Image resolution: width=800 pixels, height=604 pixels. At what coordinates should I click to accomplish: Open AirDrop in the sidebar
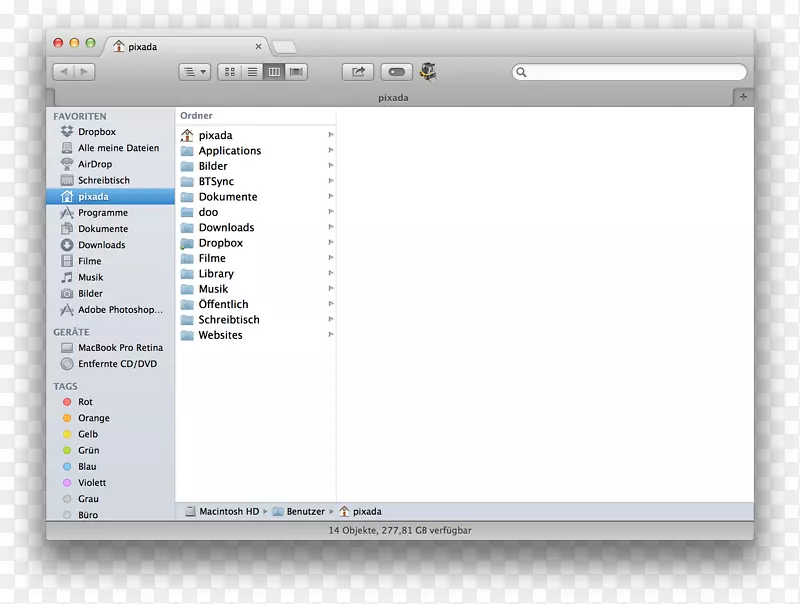95,164
